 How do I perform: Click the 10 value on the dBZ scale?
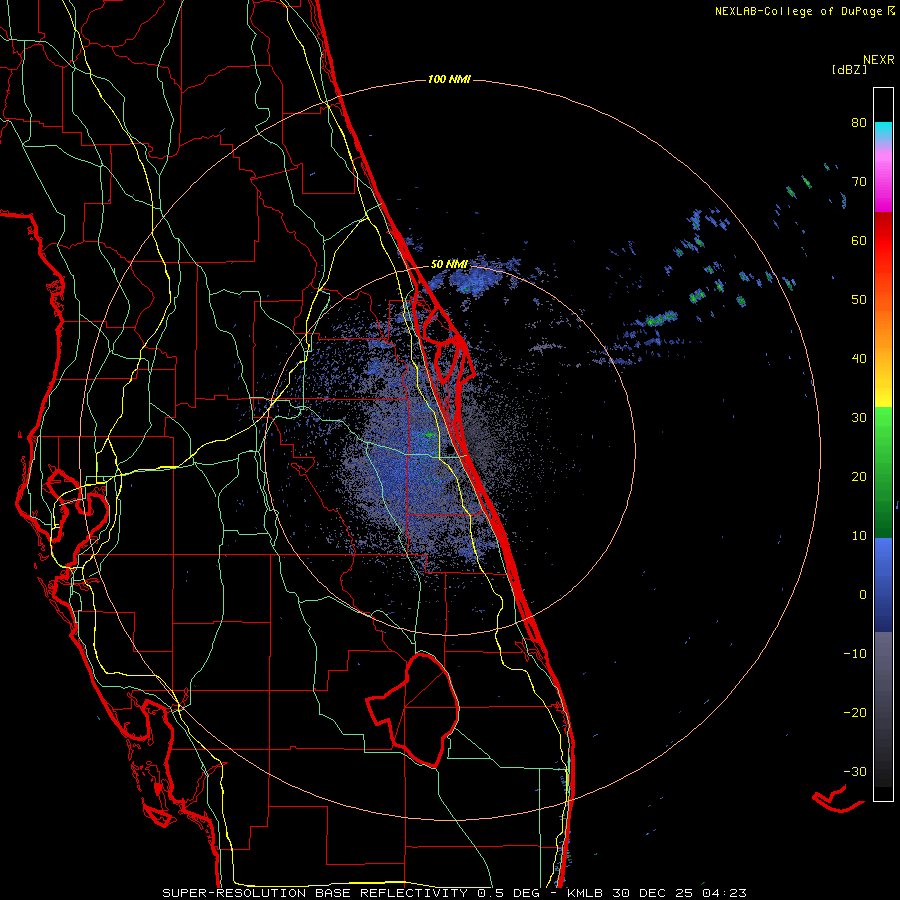pyautogui.click(x=859, y=536)
